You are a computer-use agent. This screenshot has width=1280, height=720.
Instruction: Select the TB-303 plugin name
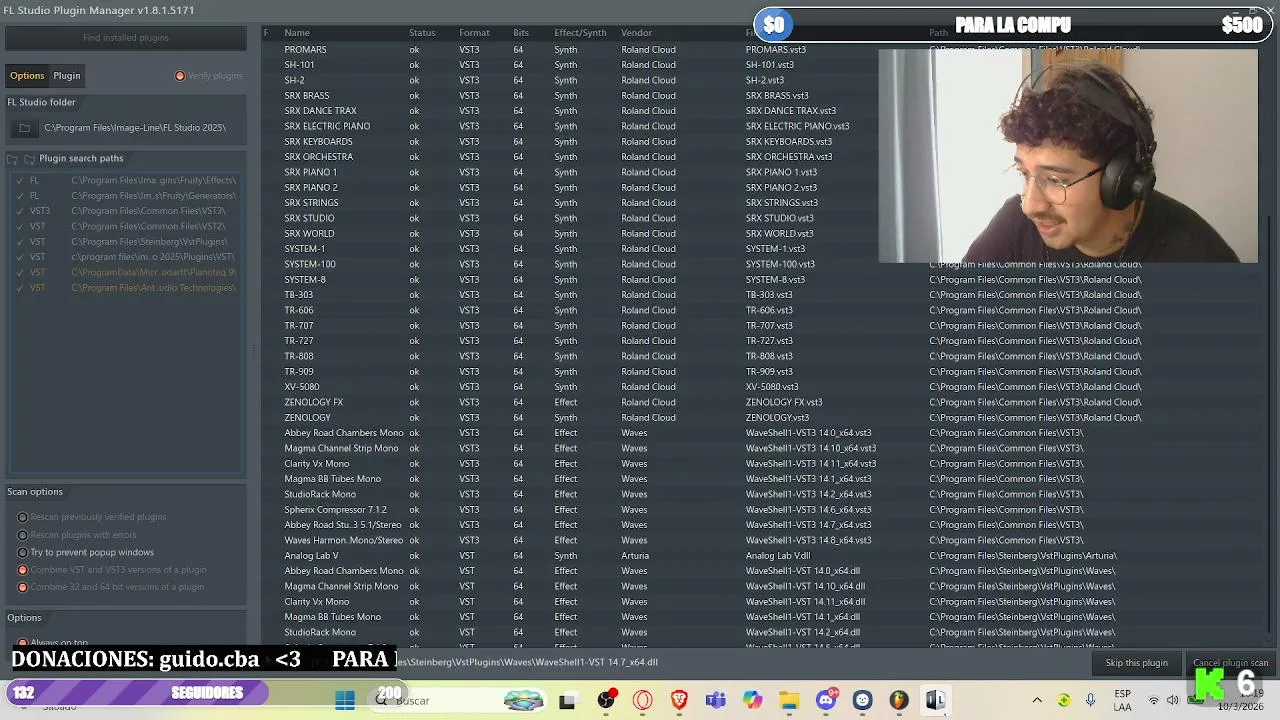298,295
